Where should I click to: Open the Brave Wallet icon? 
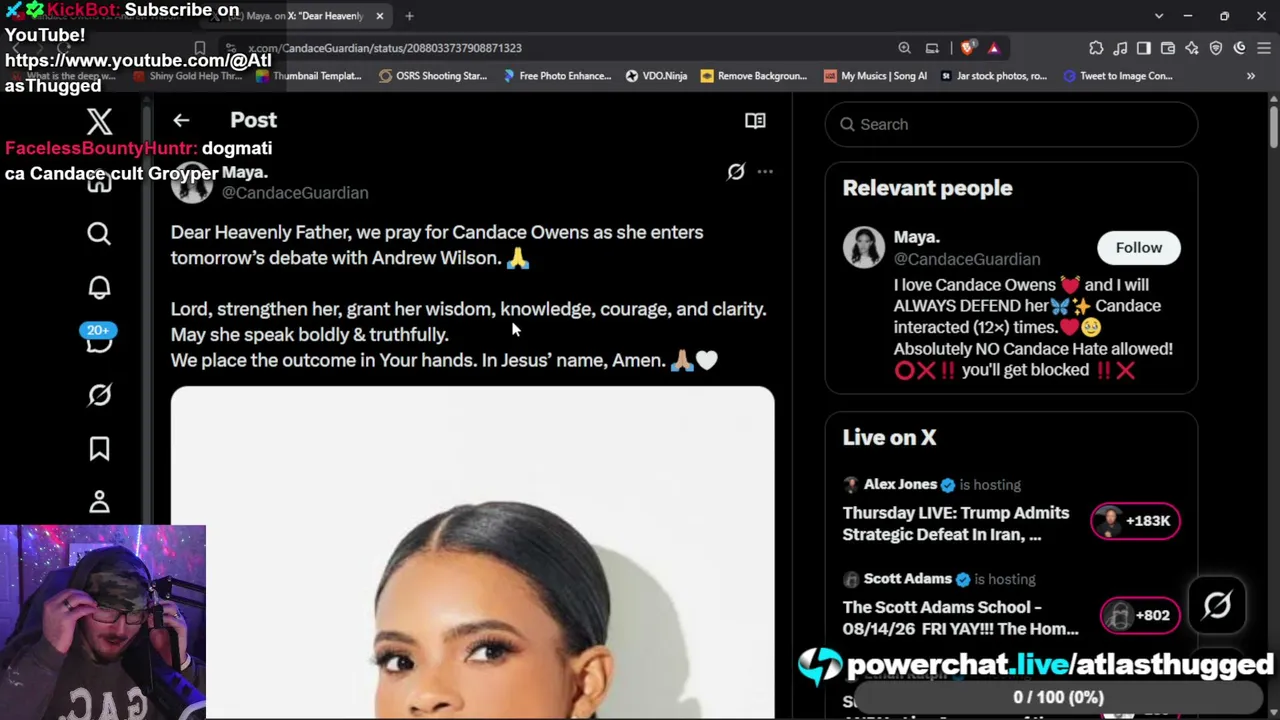click(1168, 48)
